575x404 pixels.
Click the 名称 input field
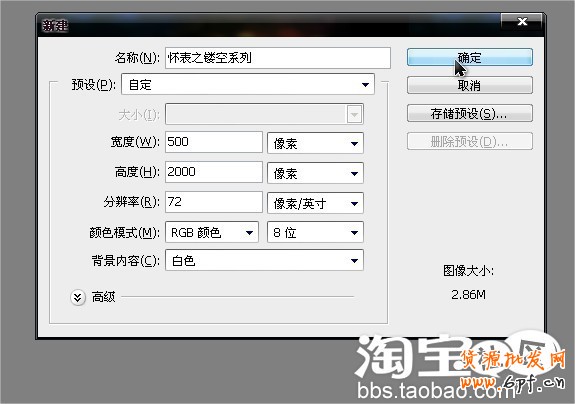coord(278,58)
